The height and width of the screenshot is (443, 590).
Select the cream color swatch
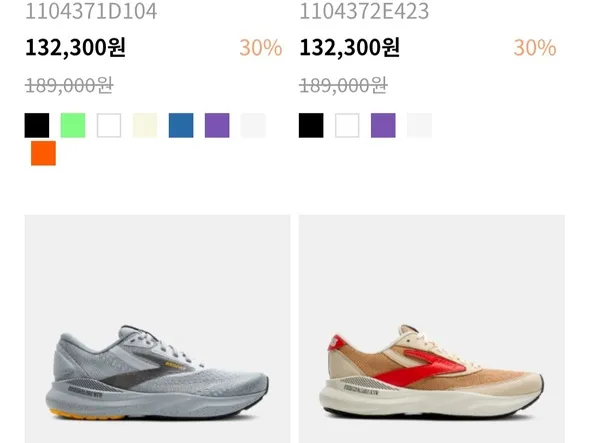[145, 125]
